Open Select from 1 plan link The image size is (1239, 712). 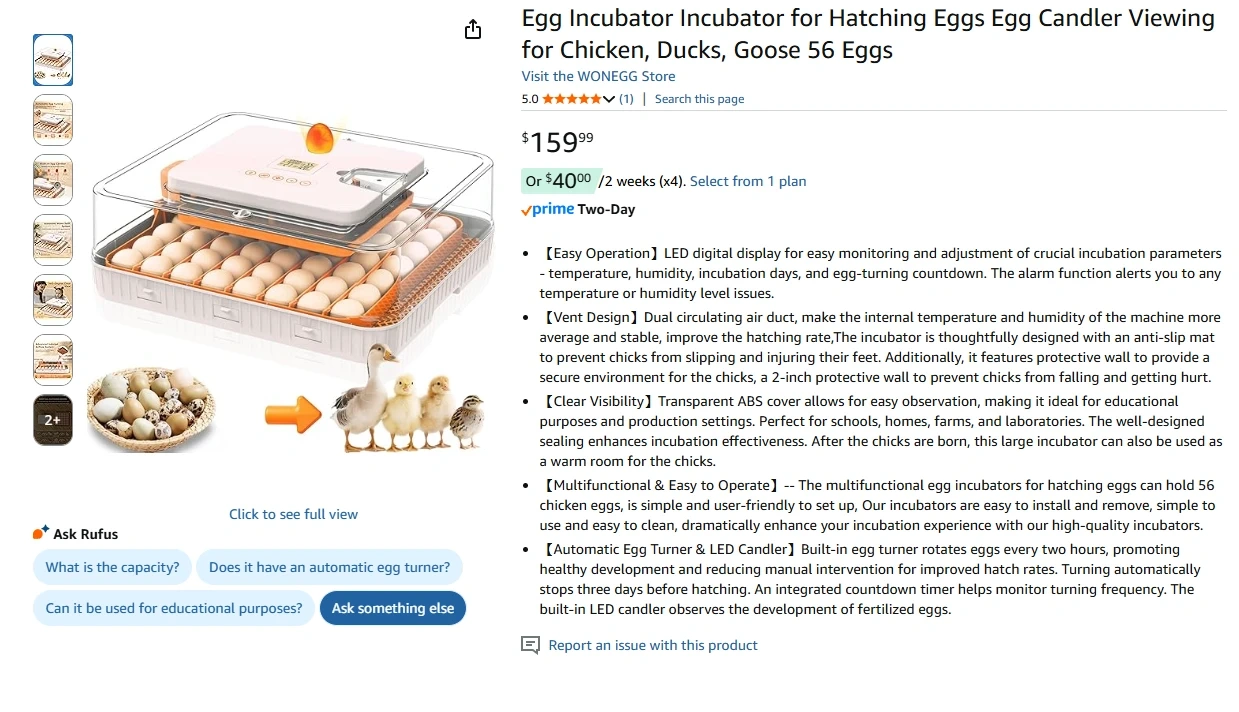748,181
